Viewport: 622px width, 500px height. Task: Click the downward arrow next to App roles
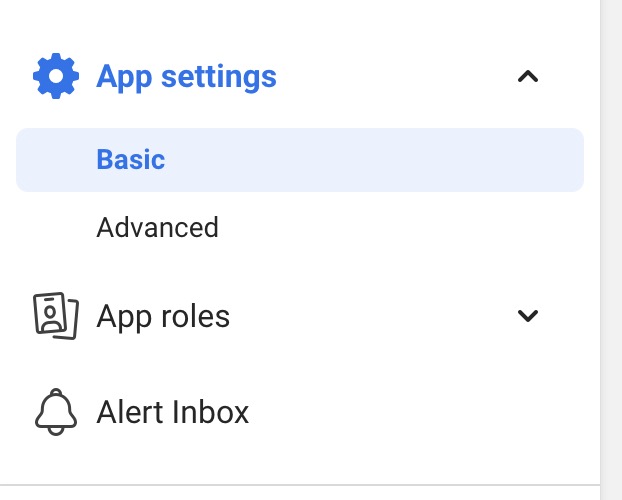[x=528, y=317]
